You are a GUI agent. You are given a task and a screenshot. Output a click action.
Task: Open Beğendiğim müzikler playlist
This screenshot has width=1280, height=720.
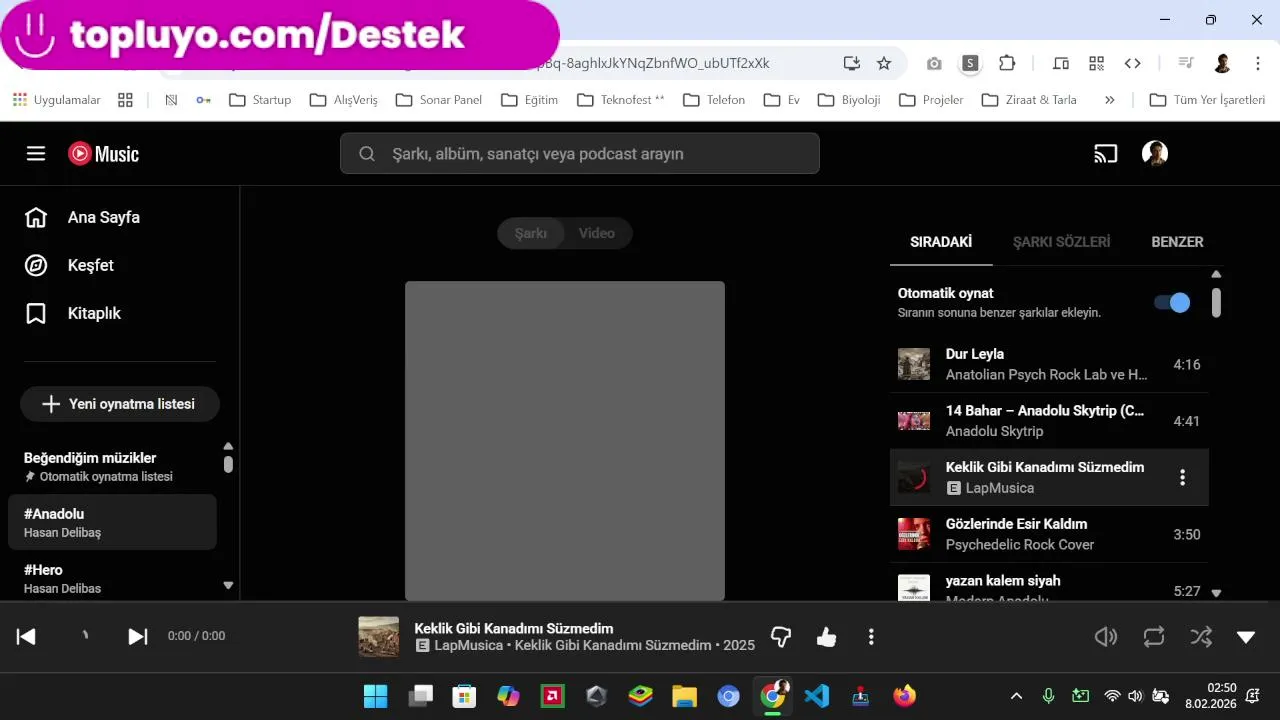pos(112,466)
